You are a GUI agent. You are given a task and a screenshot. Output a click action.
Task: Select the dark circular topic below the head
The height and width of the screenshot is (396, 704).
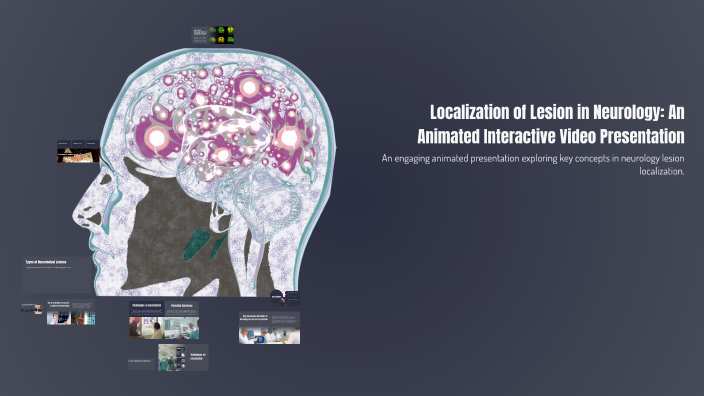[277, 297]
